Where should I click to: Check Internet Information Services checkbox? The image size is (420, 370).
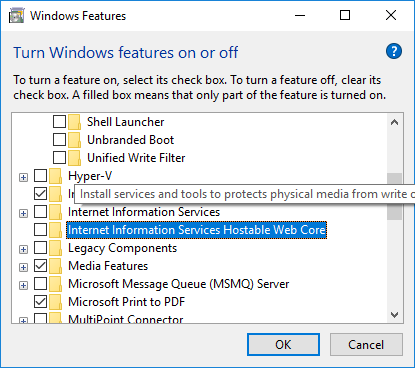pyautogui.click(x=41, y=212)
